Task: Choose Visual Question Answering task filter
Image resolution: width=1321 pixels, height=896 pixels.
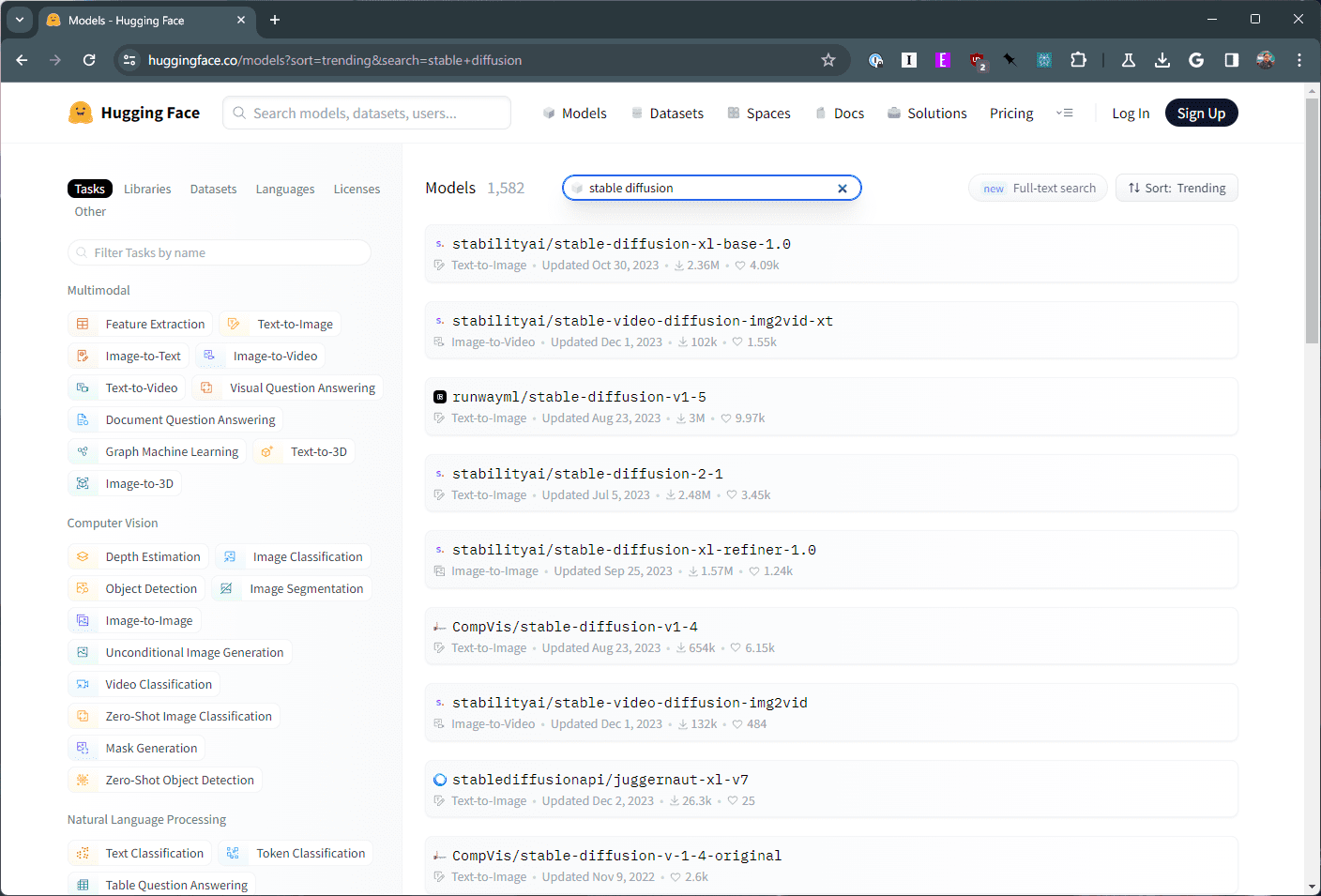Action: pyautogui.click(x=287, y=387)
